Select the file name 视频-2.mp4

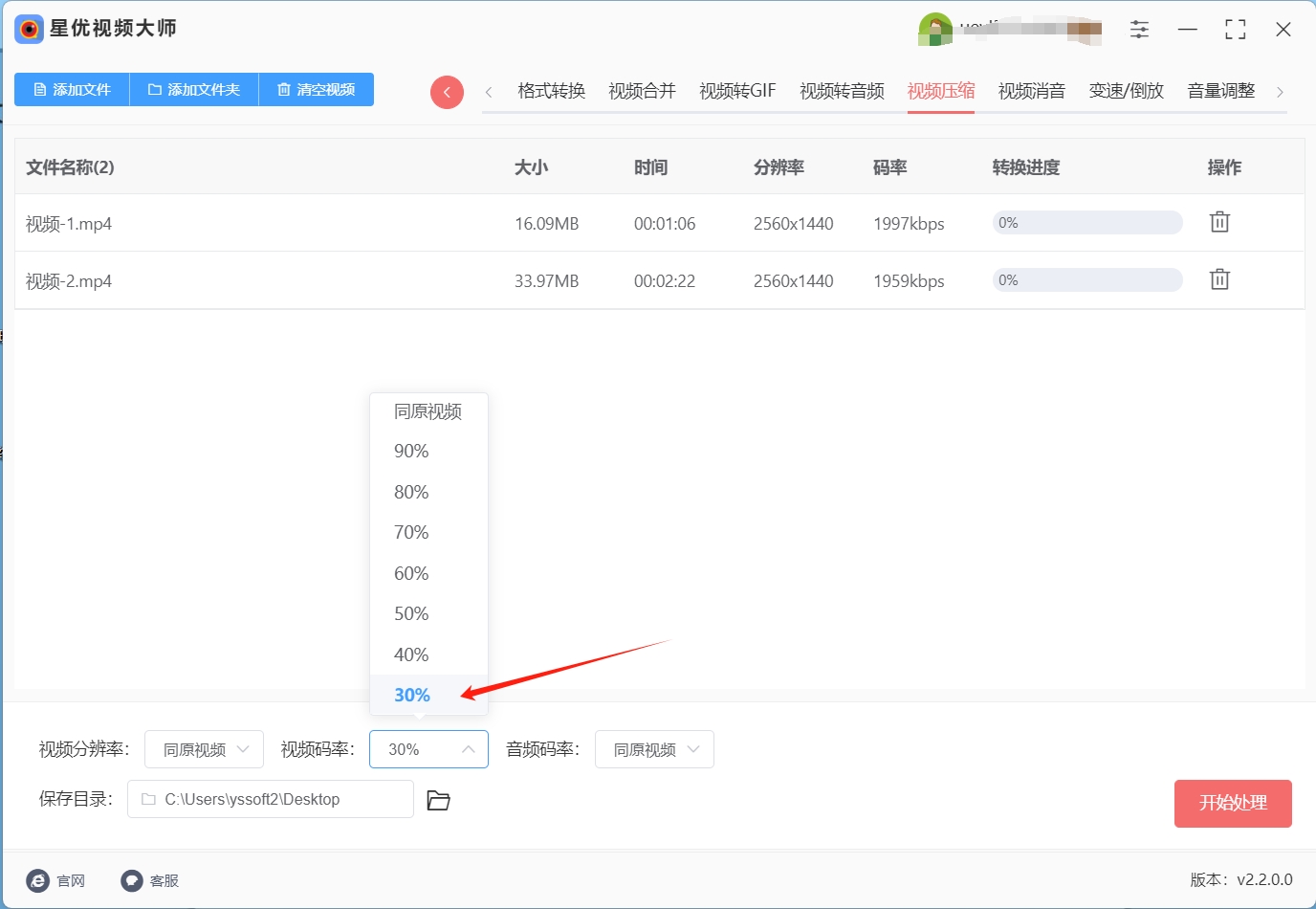(x=69, y=281)
